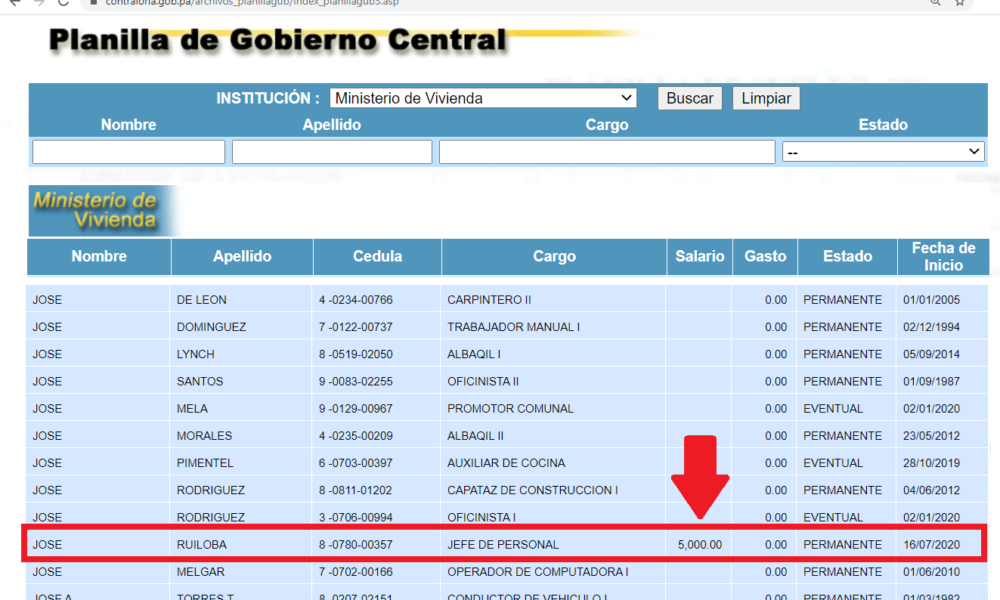Select the date 01/09/1987

click(931, 381)
